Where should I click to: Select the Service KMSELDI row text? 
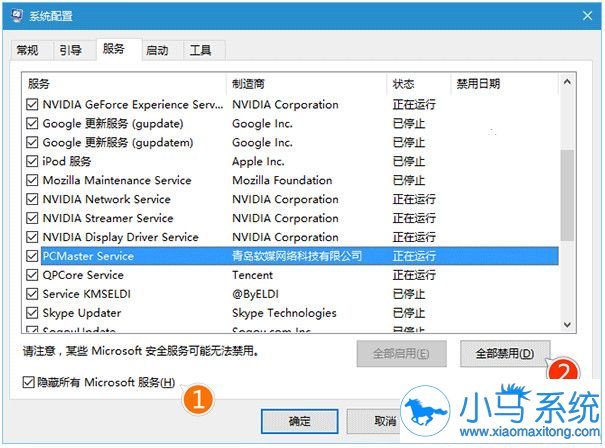[x=86, y=294]
